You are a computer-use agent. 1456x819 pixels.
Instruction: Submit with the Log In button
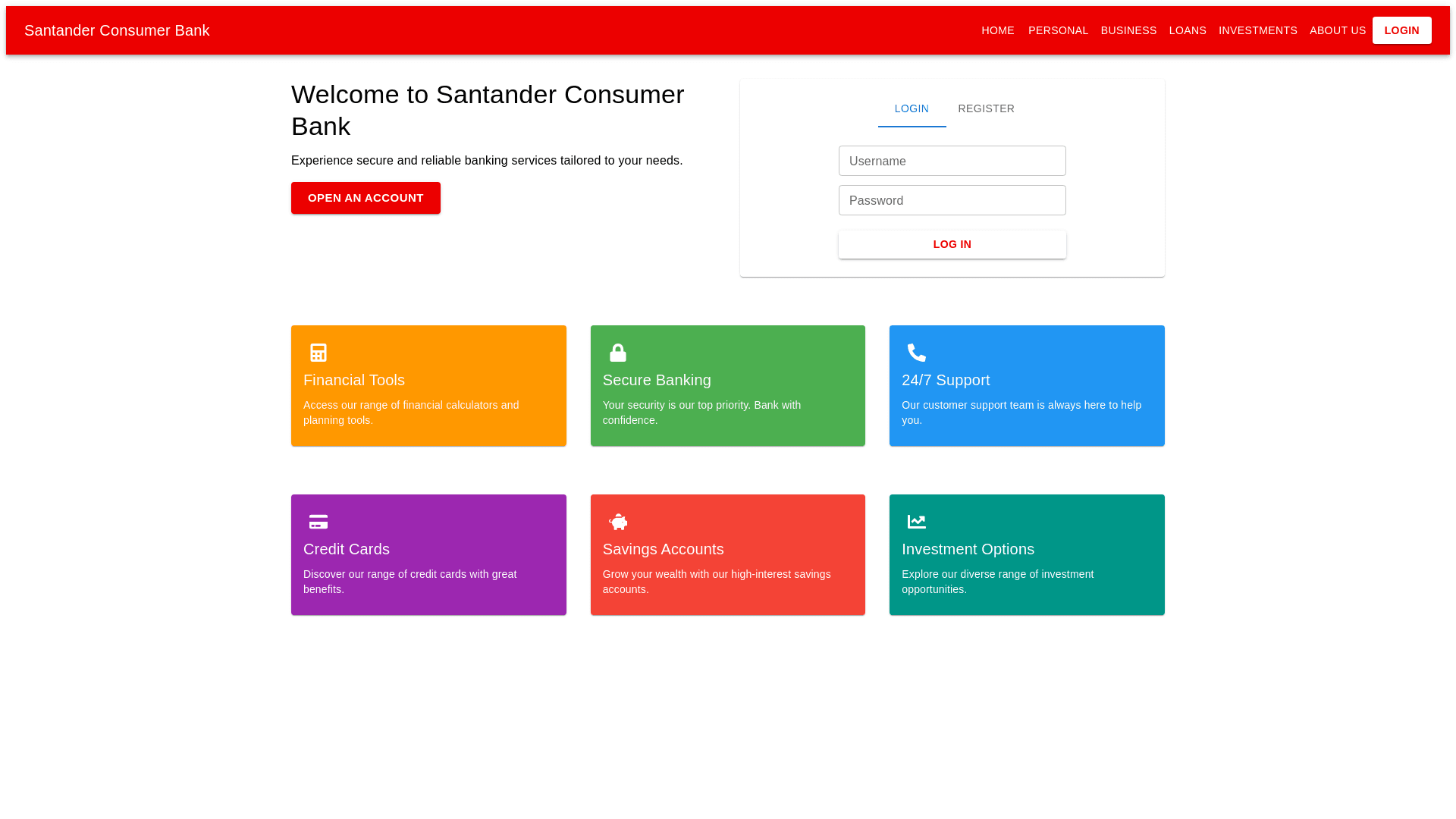(x=952, y=244)
